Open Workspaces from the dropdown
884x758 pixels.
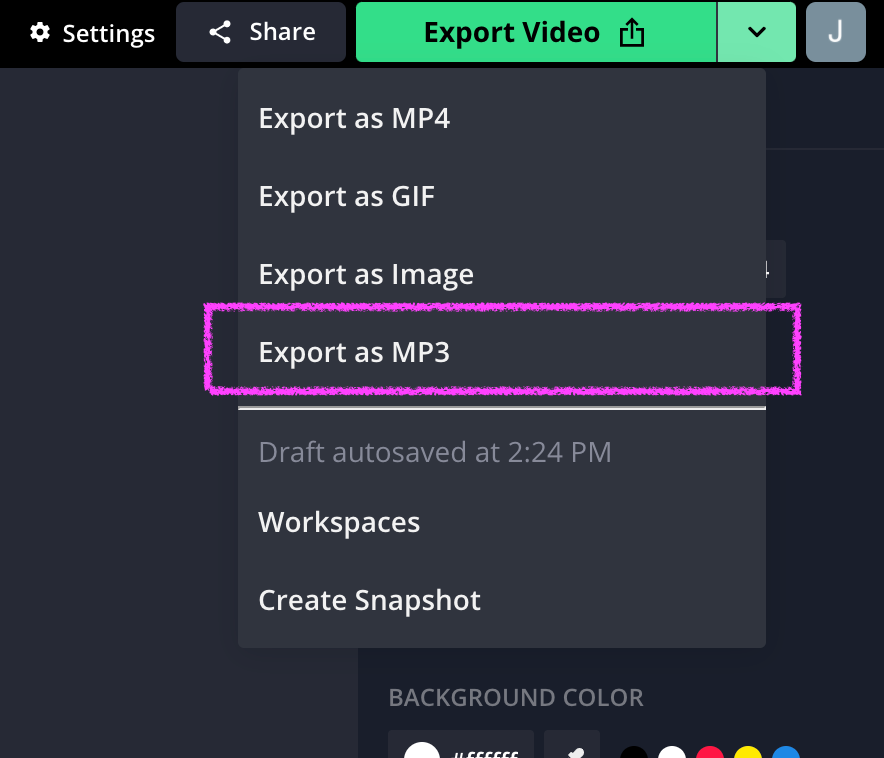pyautogui.click(x=339, y=522)
